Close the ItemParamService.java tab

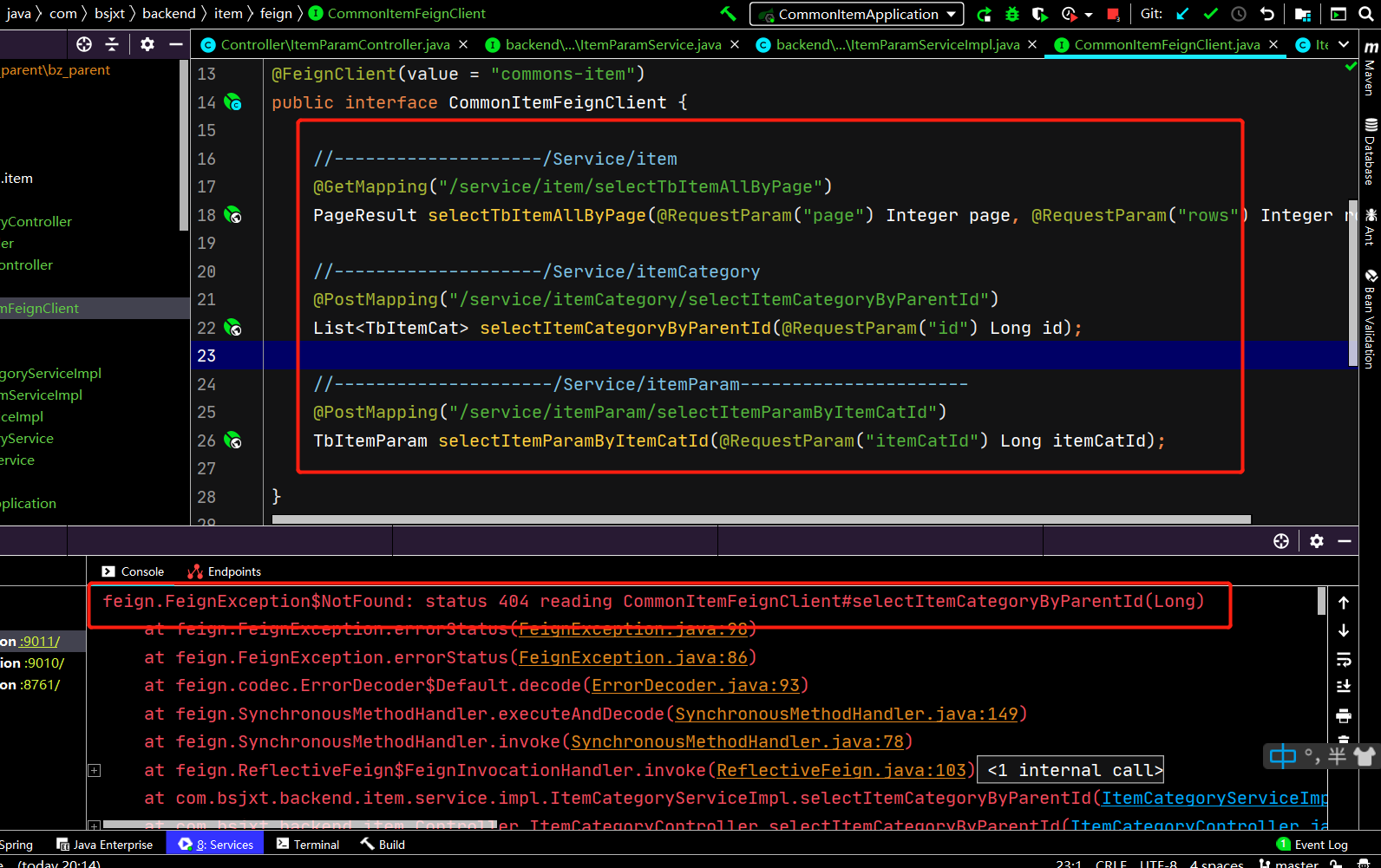click(x=735, y=44)
